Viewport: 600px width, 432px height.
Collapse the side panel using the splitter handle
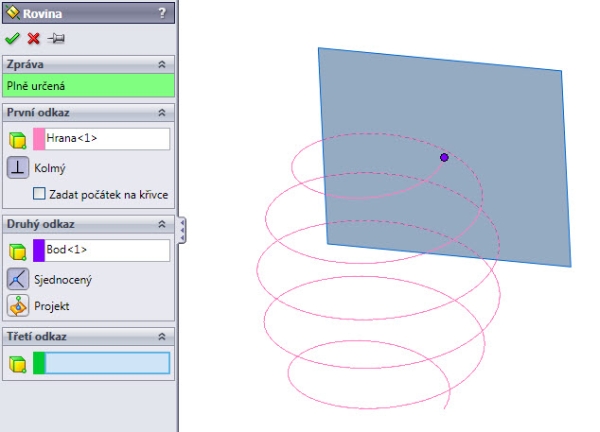[182, 230]
